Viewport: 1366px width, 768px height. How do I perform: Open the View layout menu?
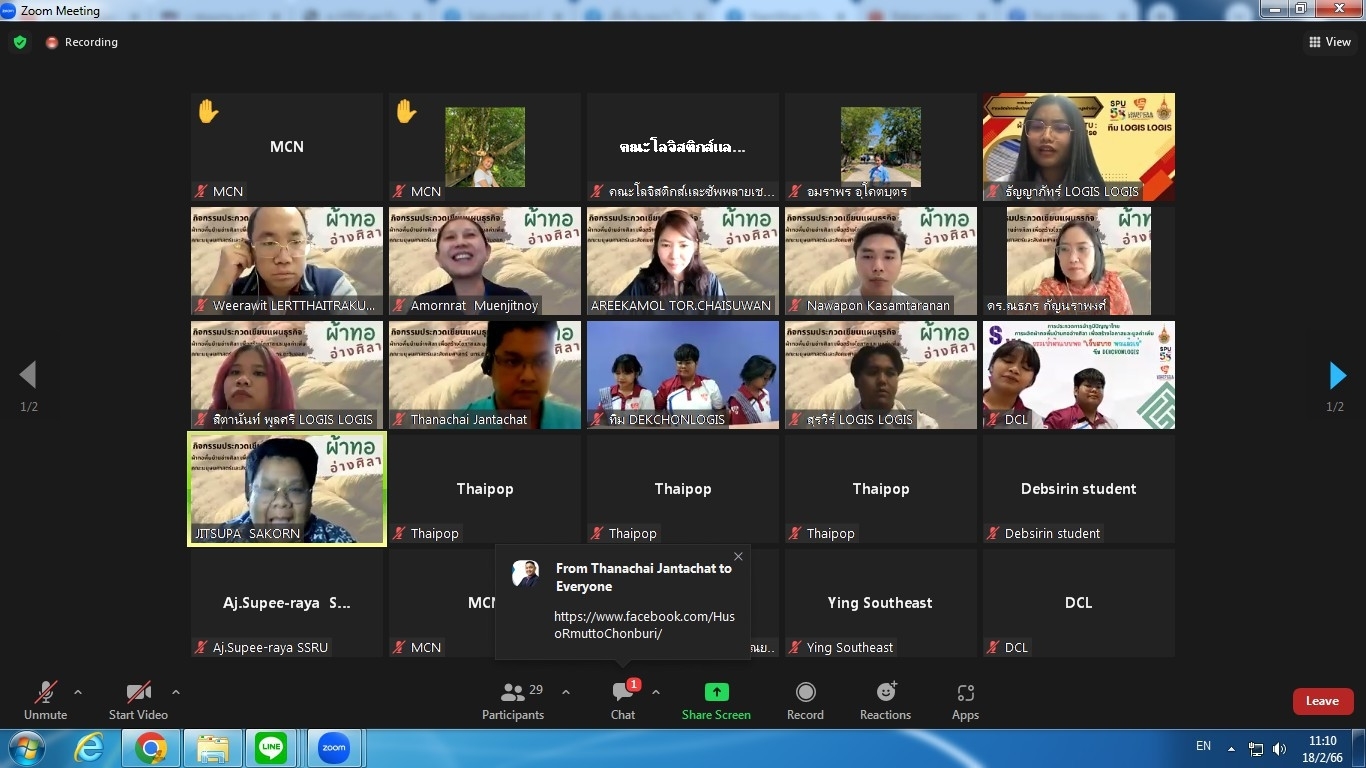pyautogui.click(x=1330, y=42)
